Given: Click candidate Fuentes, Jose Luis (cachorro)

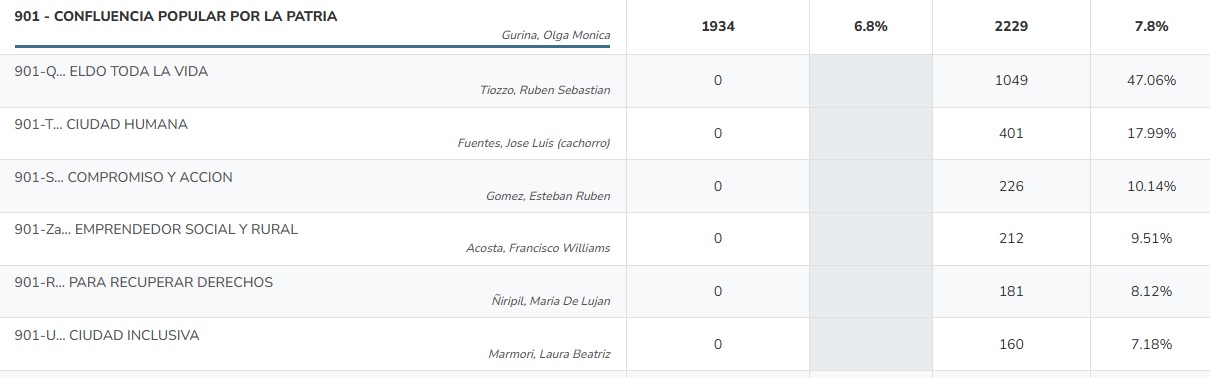Looking at the screenshot, I should (x=534, y=143).
